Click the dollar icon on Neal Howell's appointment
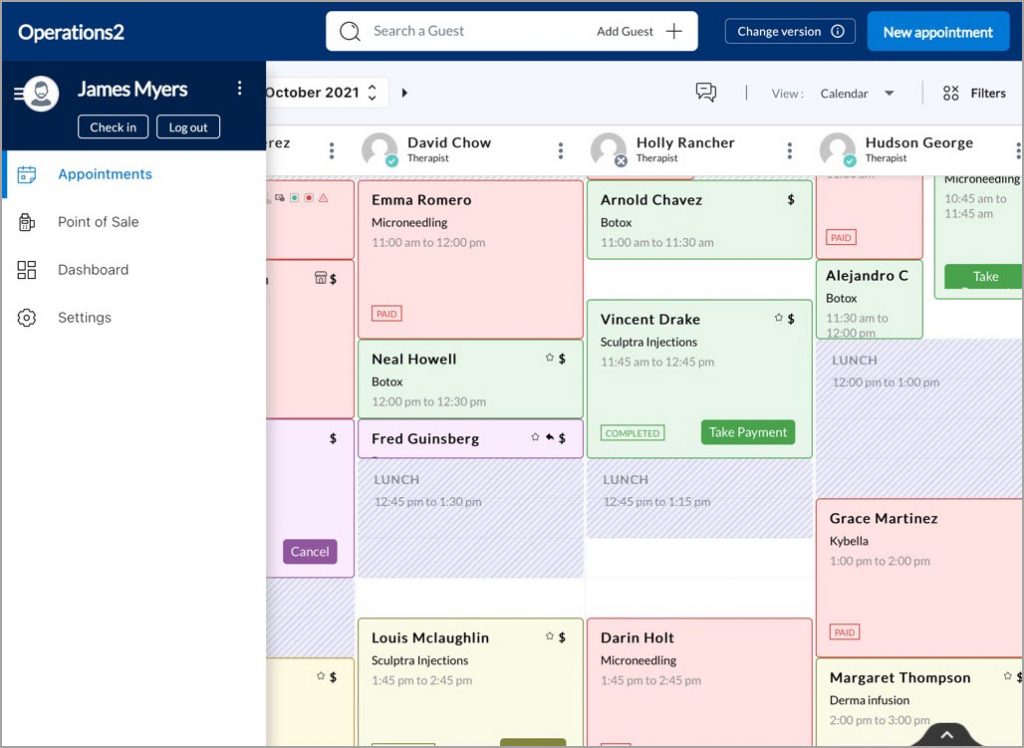The width and height of the screenshot is (1024, 748). 563,360
